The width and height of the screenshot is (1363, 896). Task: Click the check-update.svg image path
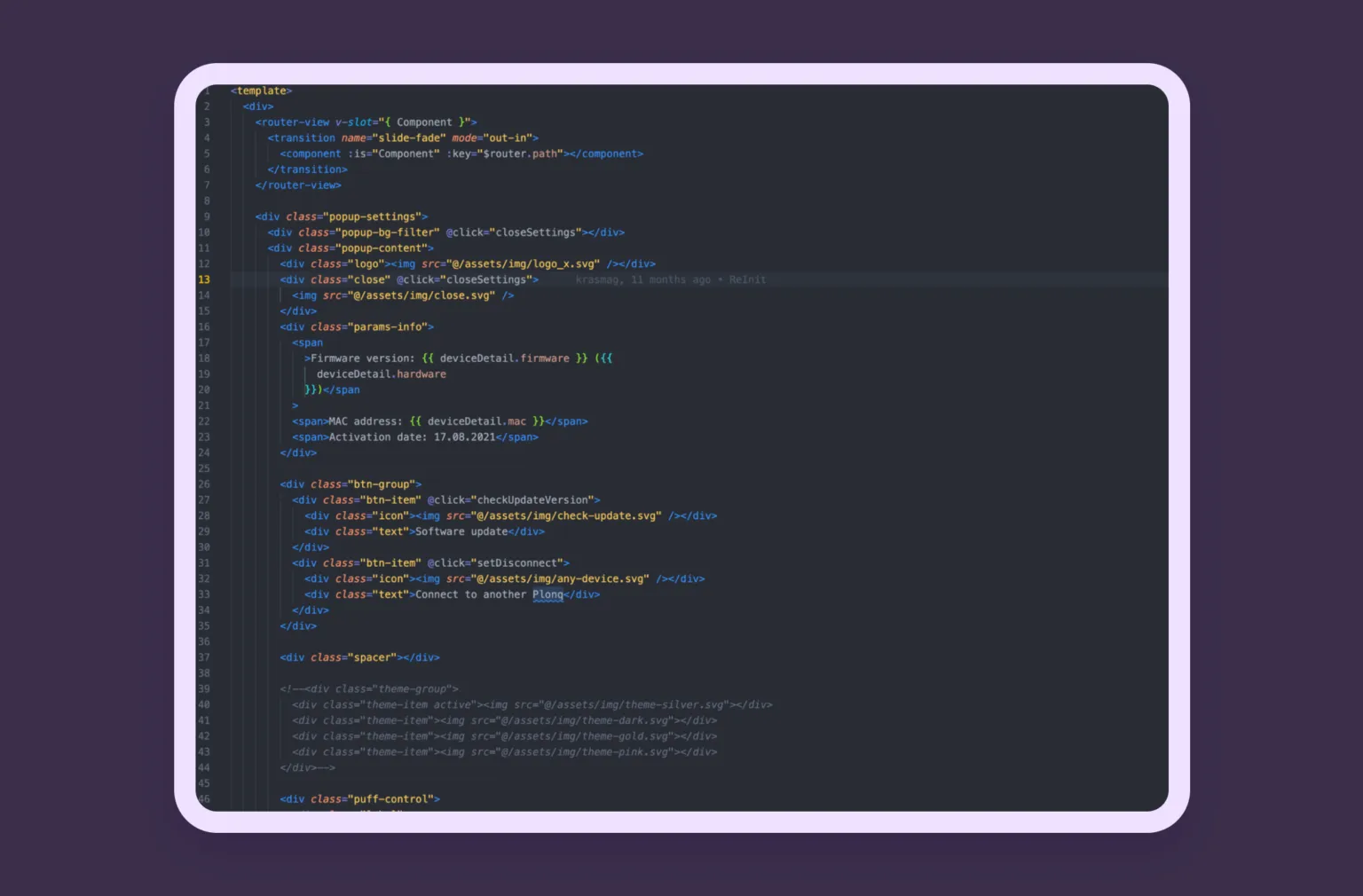(566, 516)
